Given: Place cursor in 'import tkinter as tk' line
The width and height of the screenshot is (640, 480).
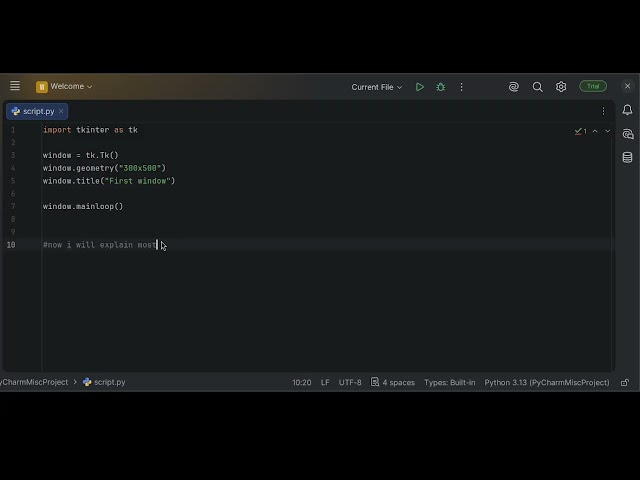Looking at the screenshot, I should 90,130.
